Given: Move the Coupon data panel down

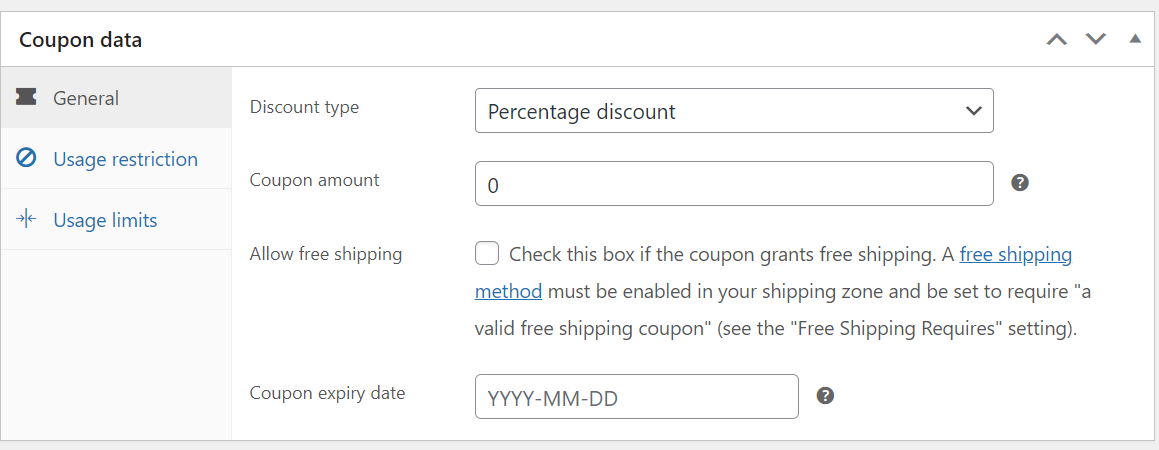Looking at the screenshot, I should (1096, 40).
